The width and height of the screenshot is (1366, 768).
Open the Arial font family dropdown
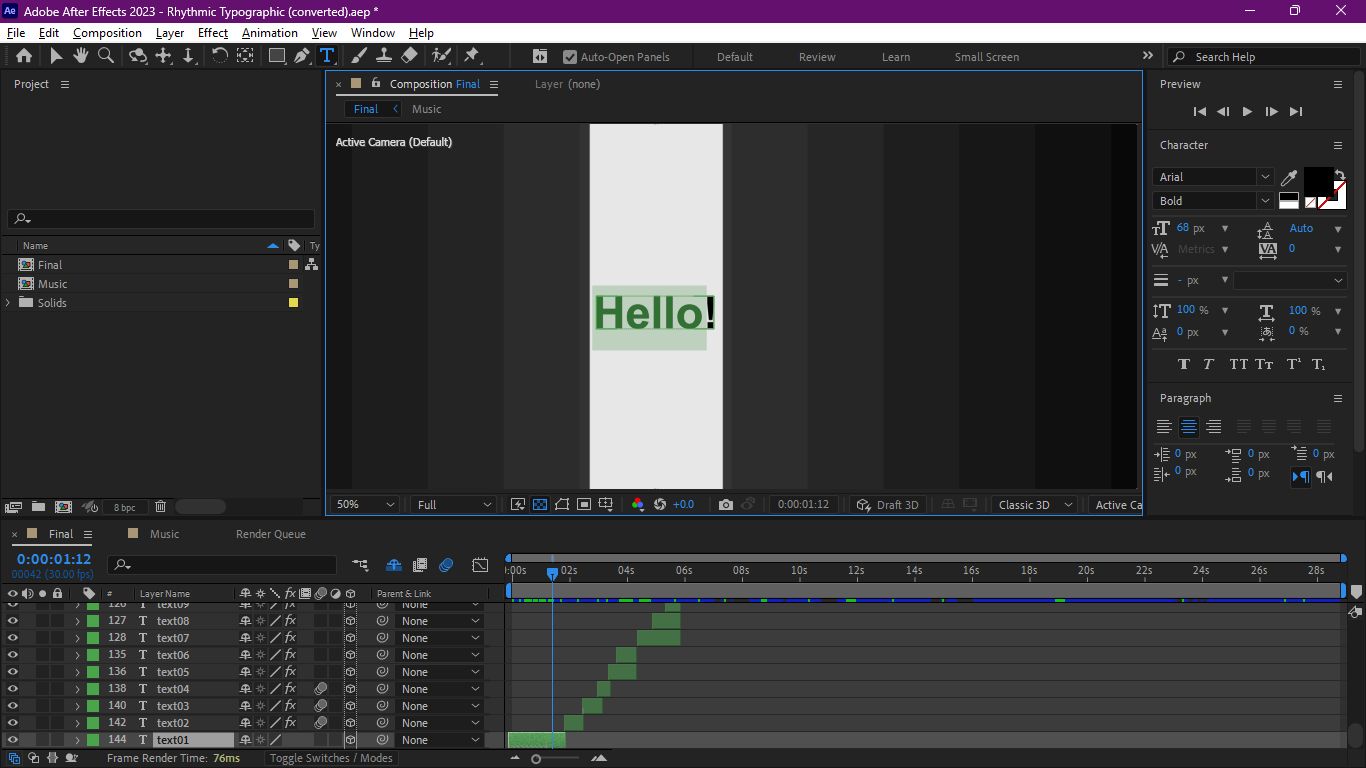pyautogui.click(x=1213, y=177)
